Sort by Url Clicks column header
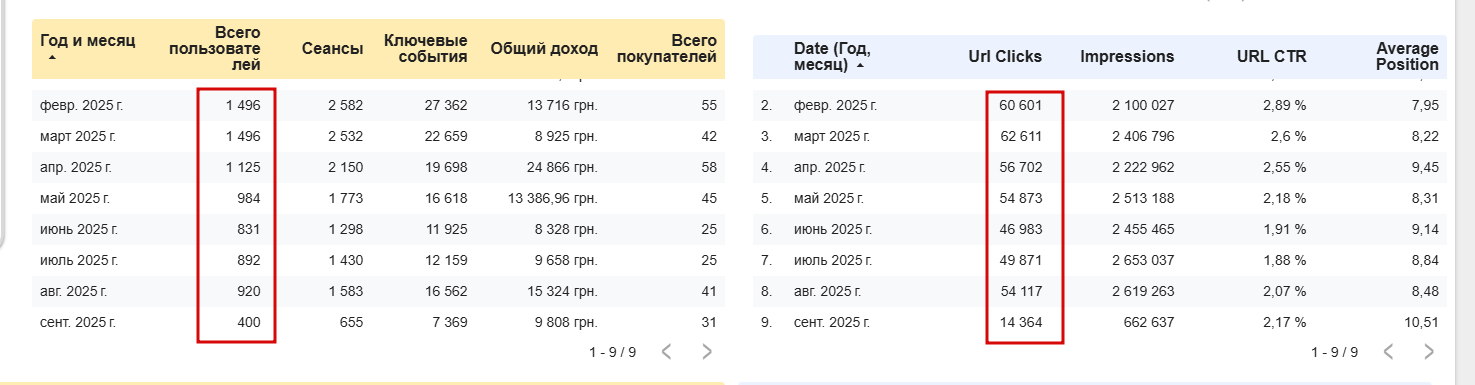The width and height of the screenshot is (1475, 385). pyautogui.click(x=1005, y=57)
